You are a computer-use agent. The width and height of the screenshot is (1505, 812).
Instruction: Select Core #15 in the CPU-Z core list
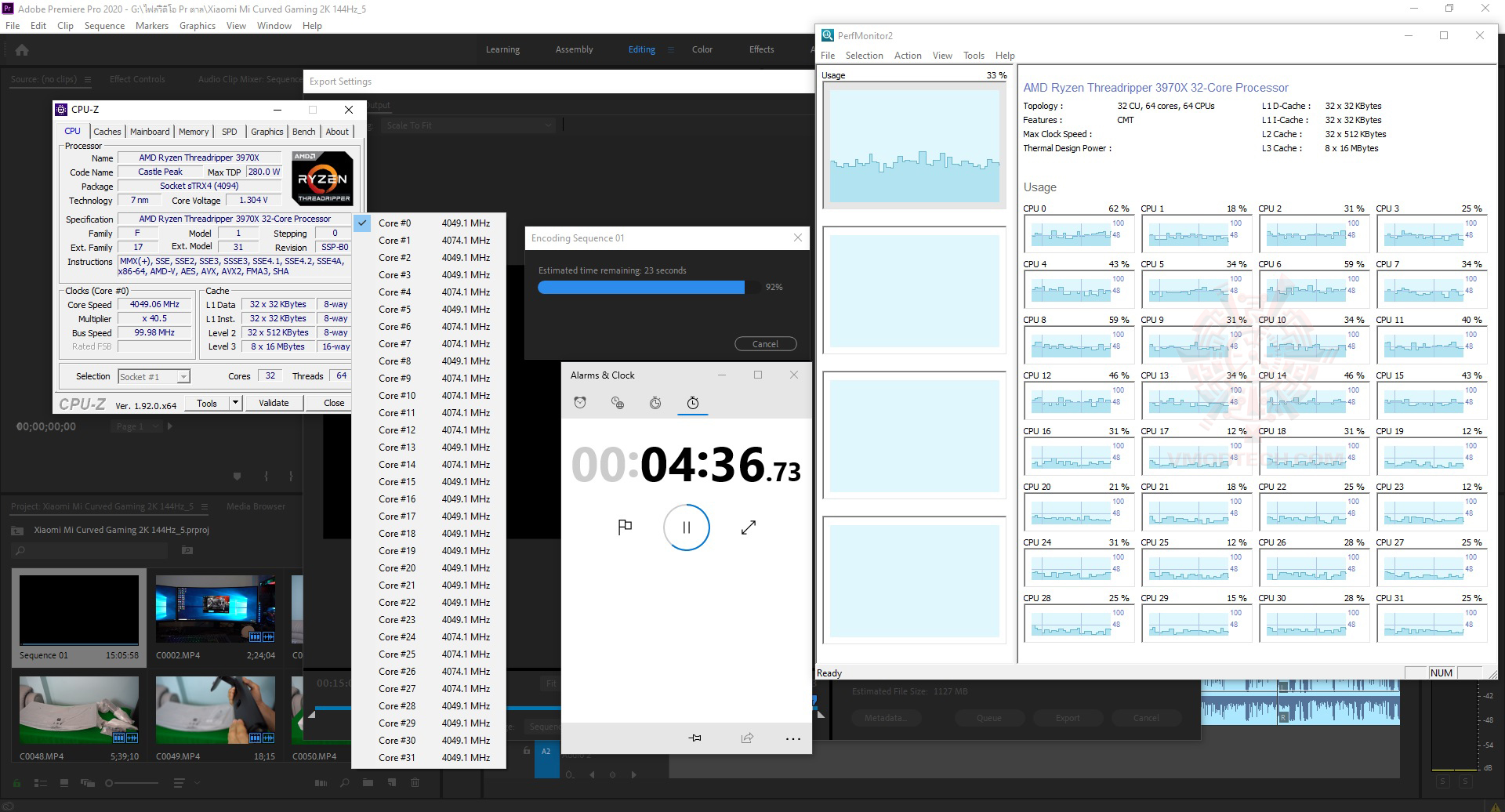coord(429,482)
